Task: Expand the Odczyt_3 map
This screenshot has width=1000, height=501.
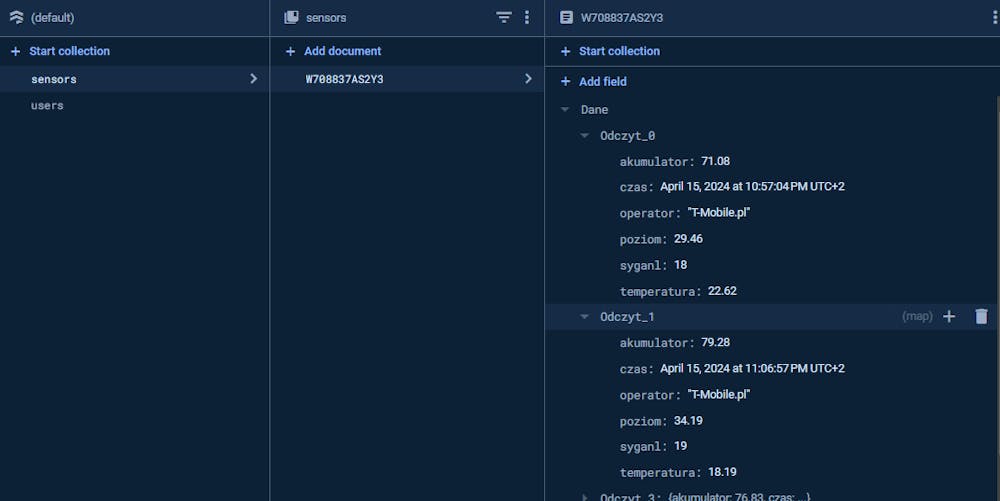Action: [584, 497]
